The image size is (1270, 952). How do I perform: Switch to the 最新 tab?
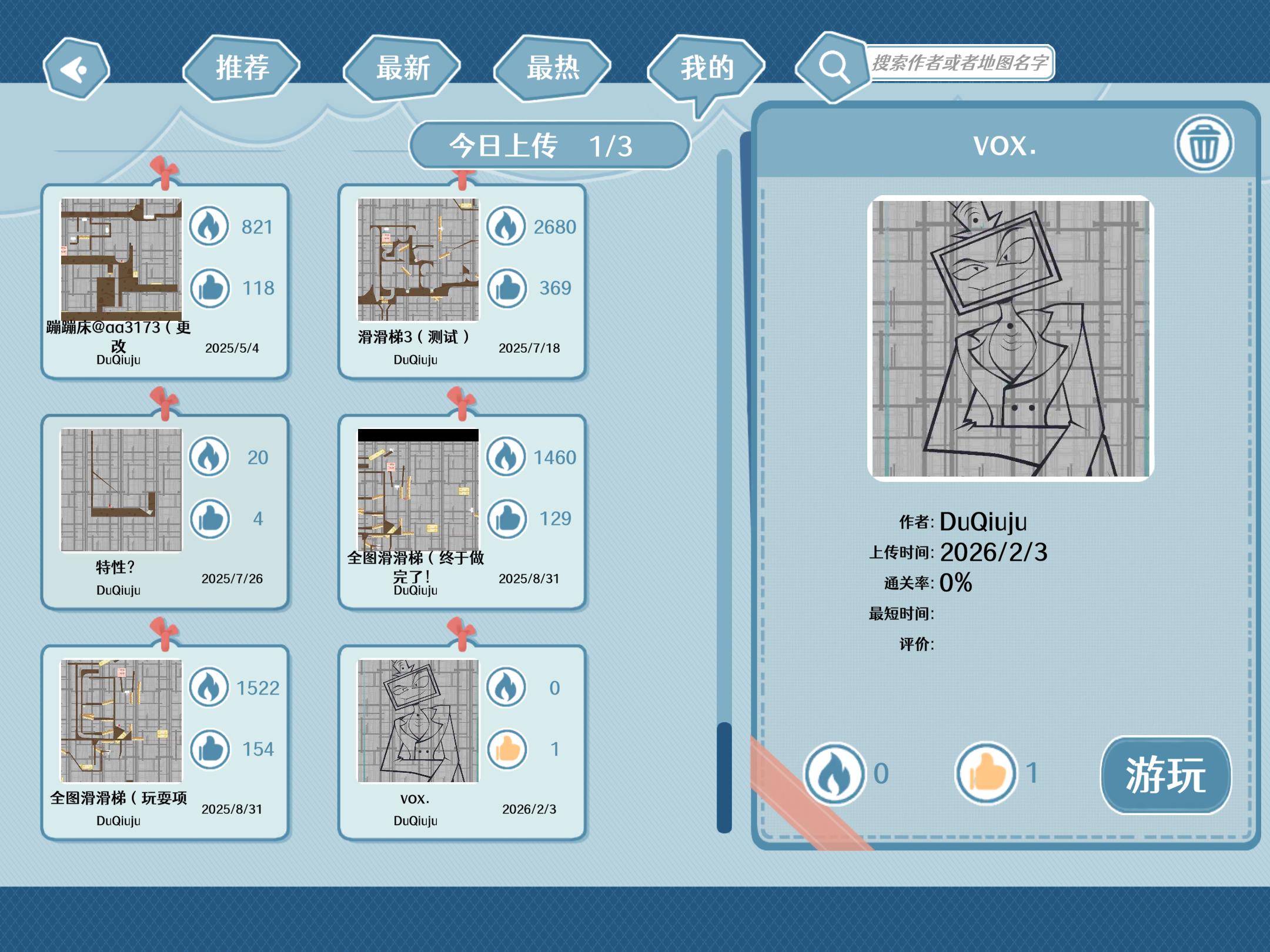click(403, 68)
